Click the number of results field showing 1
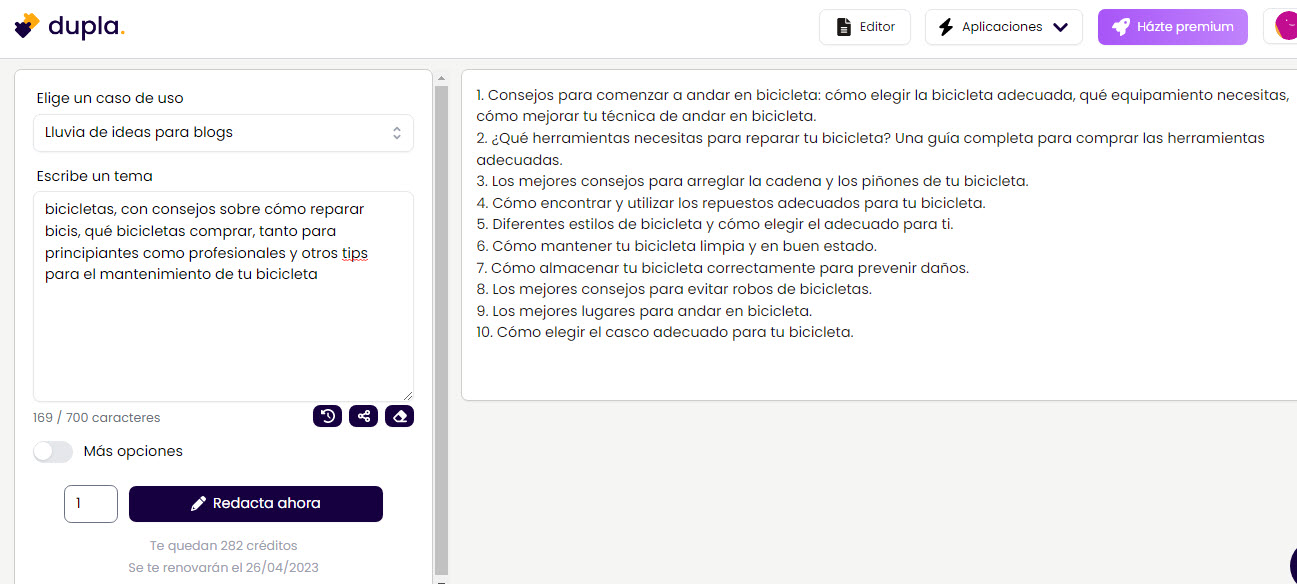The image size is (1297, 584). [91, 503]
